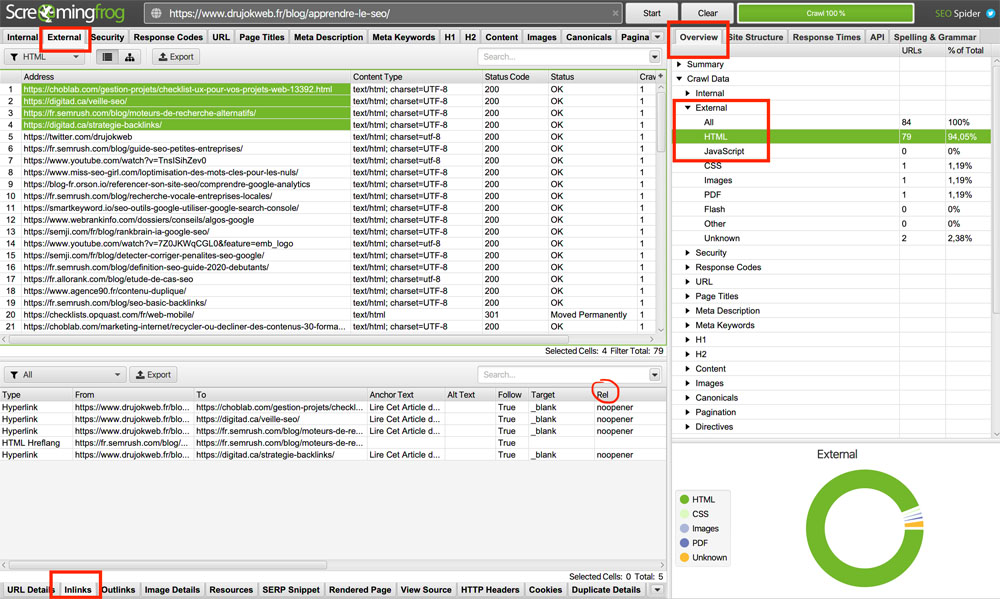1000x599 pixels.
Task: Sort by Status Code column header
Action: coord(514,77)
